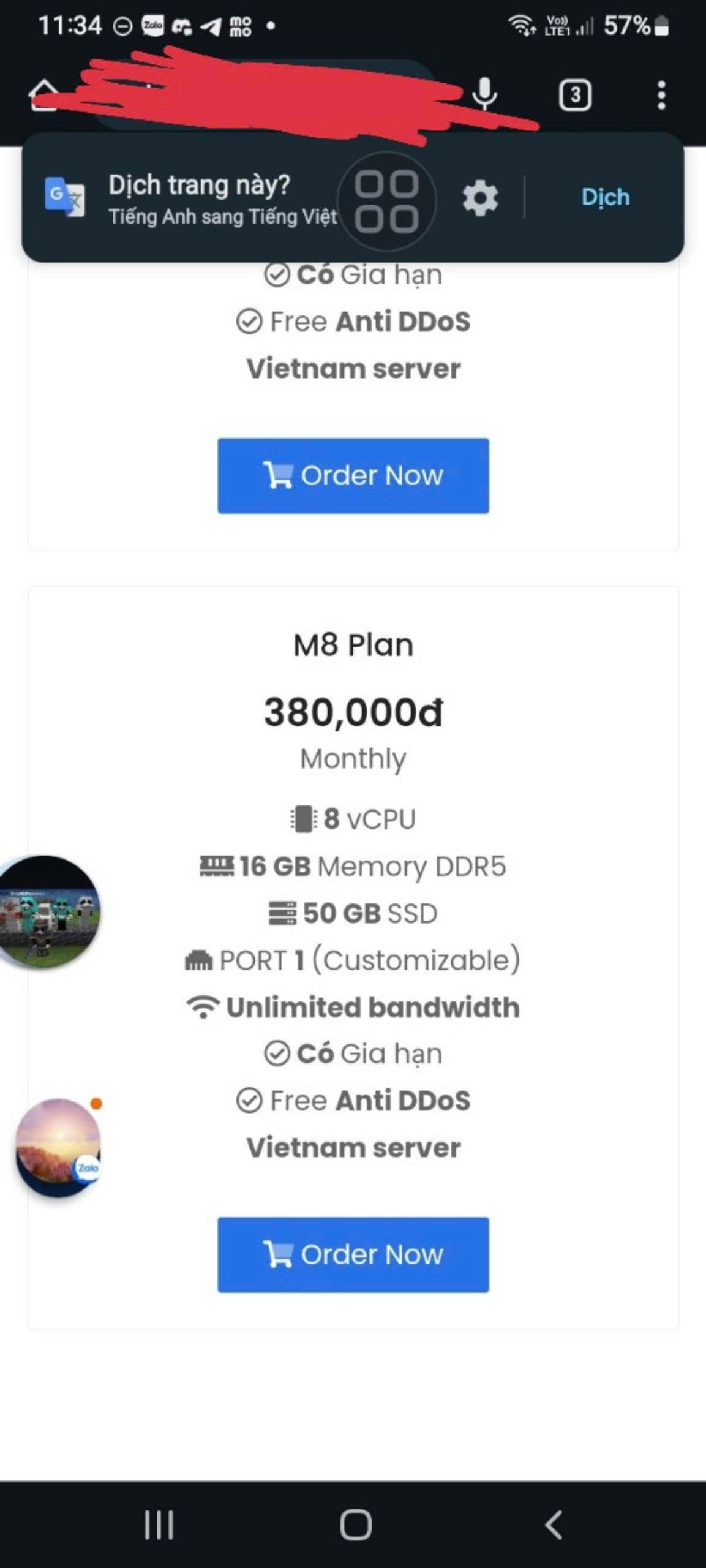Tap the M8 Plan title
The width and height of the screenshot is (706, 1568).
click(353, 645)
